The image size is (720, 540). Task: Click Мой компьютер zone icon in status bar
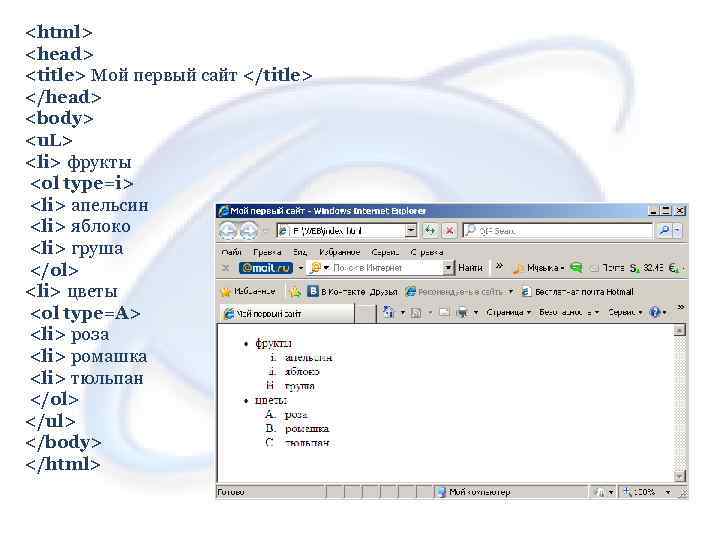(442, 492)
